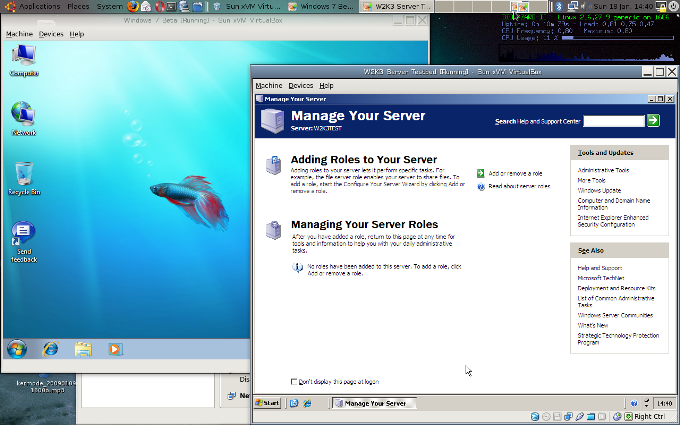Image resolution: width=680 pixels, height=425 pixels.
Task: Open Microsoft TechNet link
Action: pyautogui.click(x=601, y=278)
